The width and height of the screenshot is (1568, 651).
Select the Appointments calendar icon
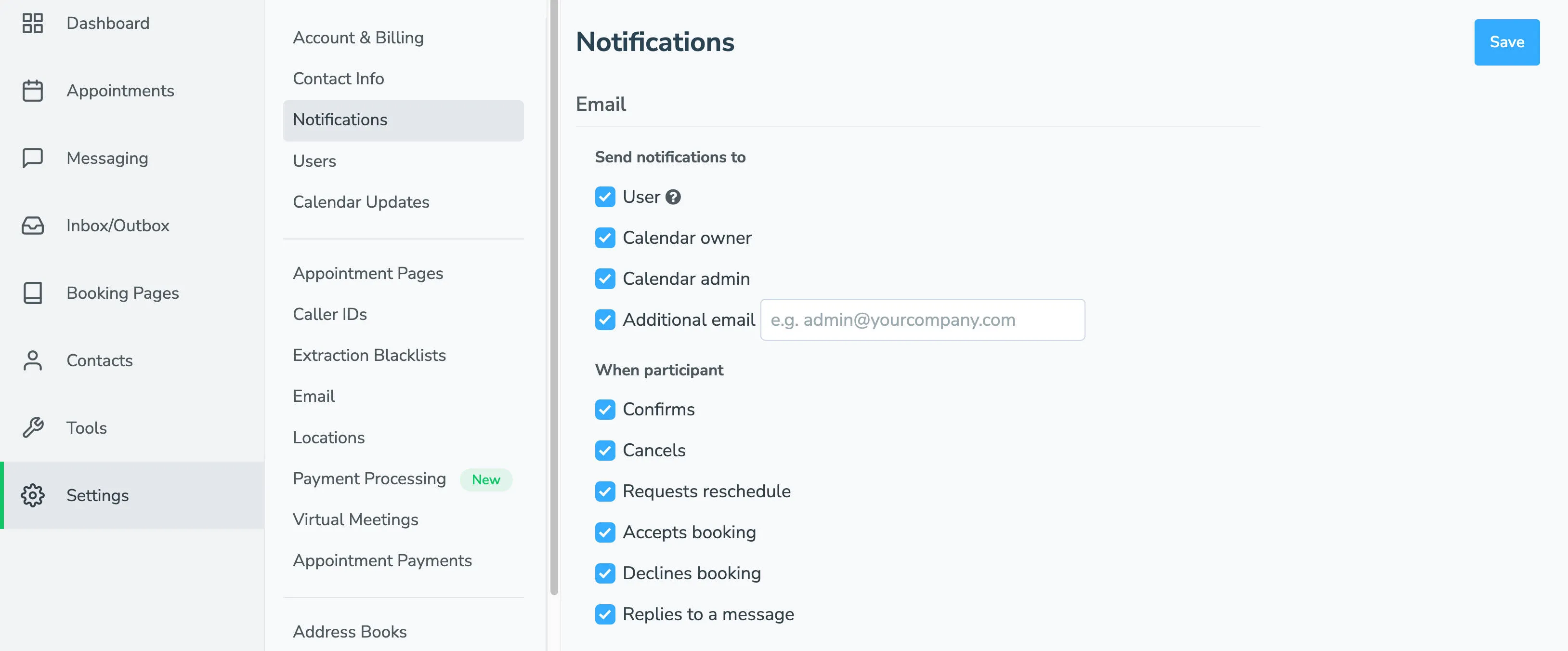(x=33, y=90)
